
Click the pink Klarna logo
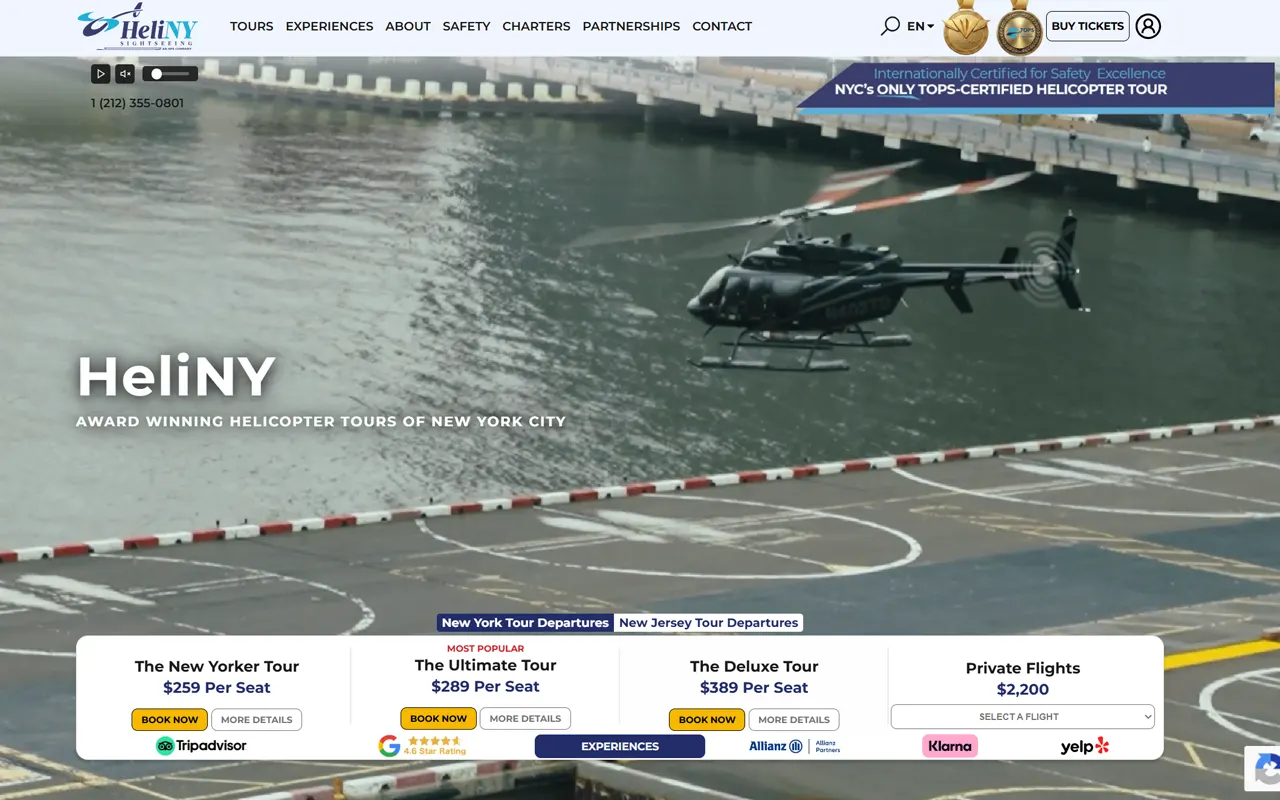(x=950, y=746)
